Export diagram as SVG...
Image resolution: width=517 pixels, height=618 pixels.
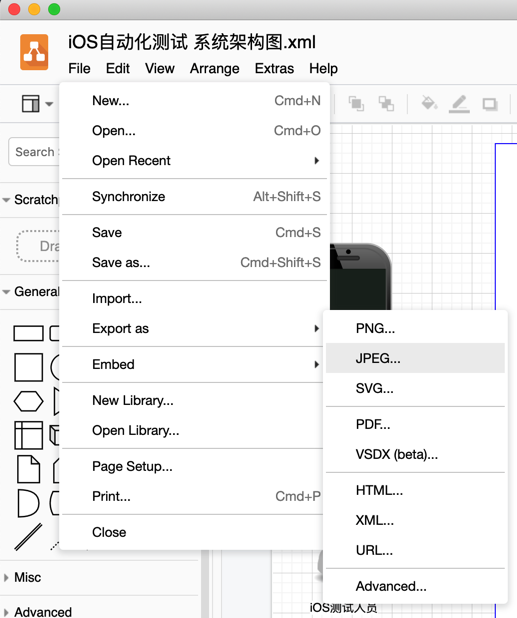click(415, 388)
